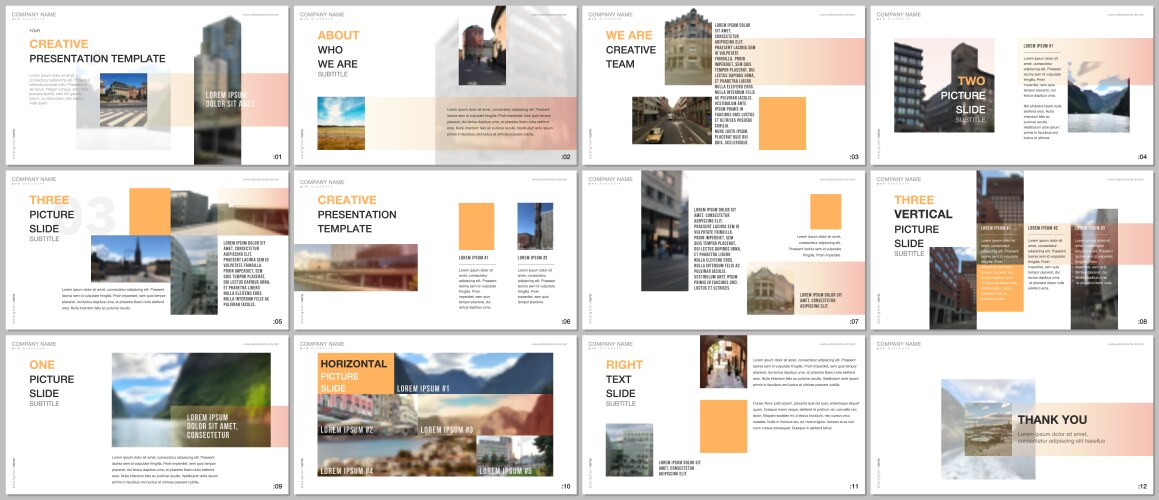Screen dimensions: 1159x500
Task: Click the archway alley photo on slide 11
Action: click(x=724, y=360)
